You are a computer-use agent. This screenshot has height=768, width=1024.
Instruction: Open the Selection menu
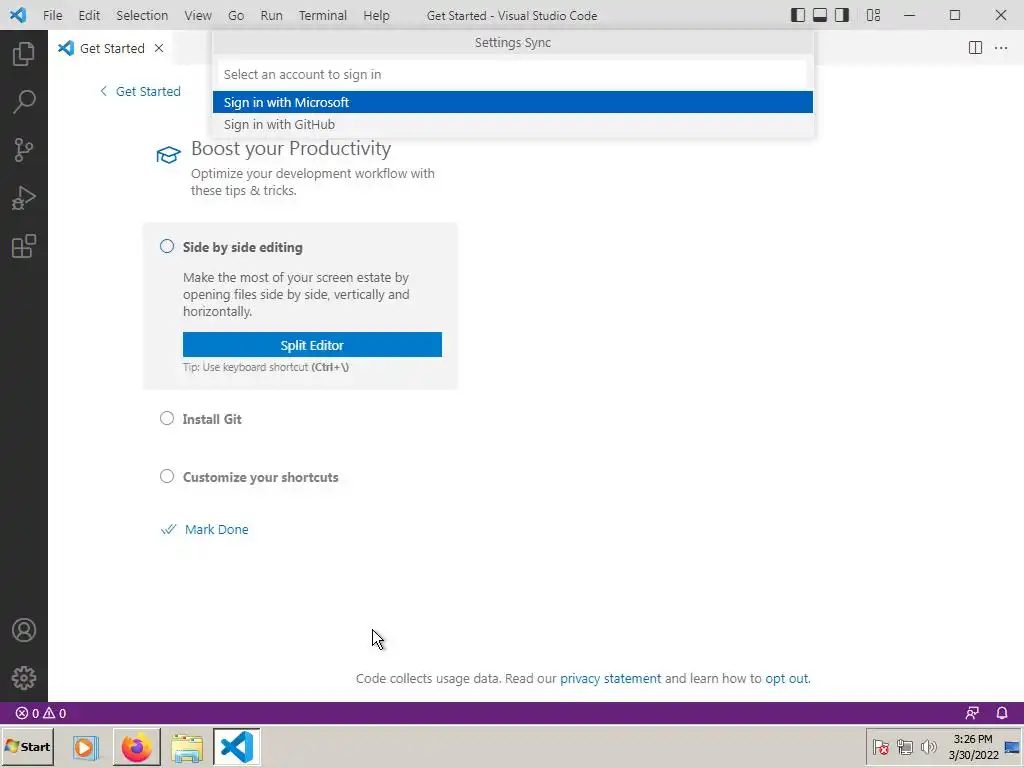point(142,15)
